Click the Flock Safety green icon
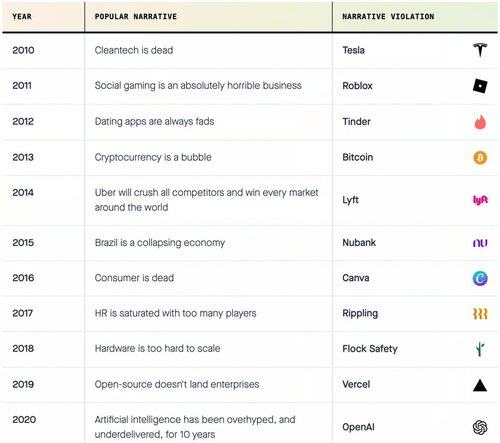500x443 pixels. click(480, 349)
